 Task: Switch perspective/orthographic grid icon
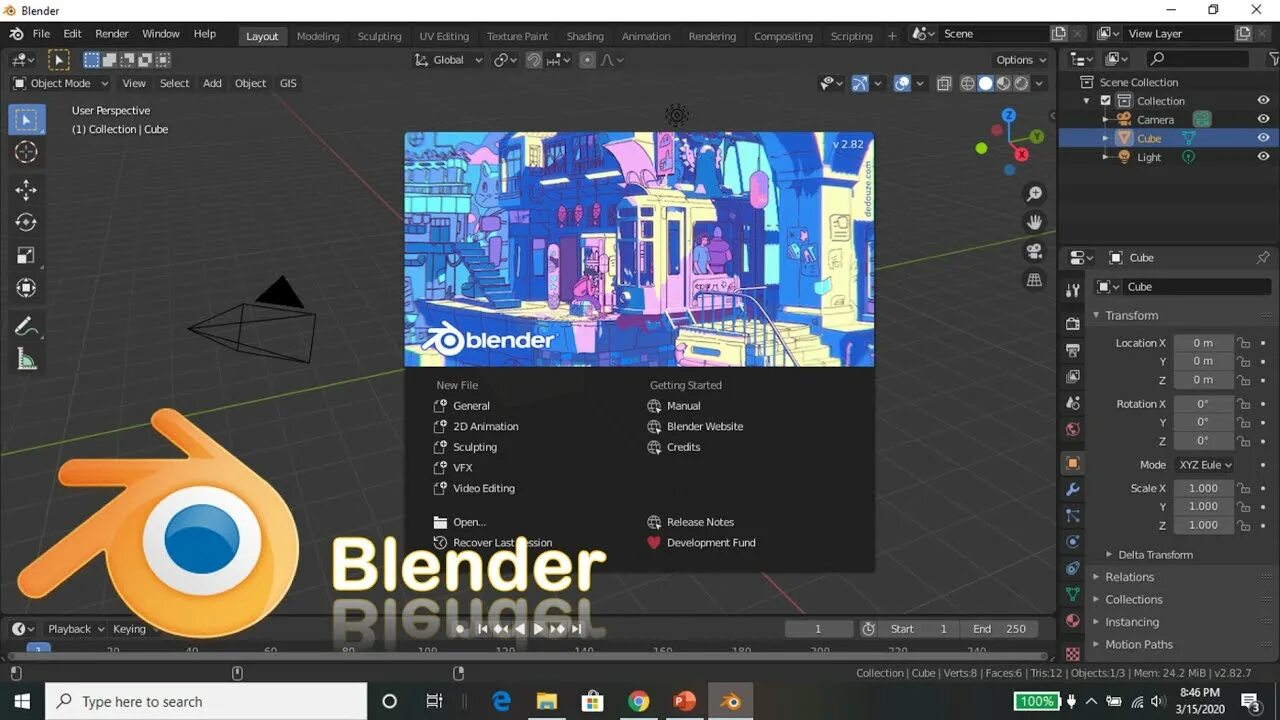(1035, 280)
